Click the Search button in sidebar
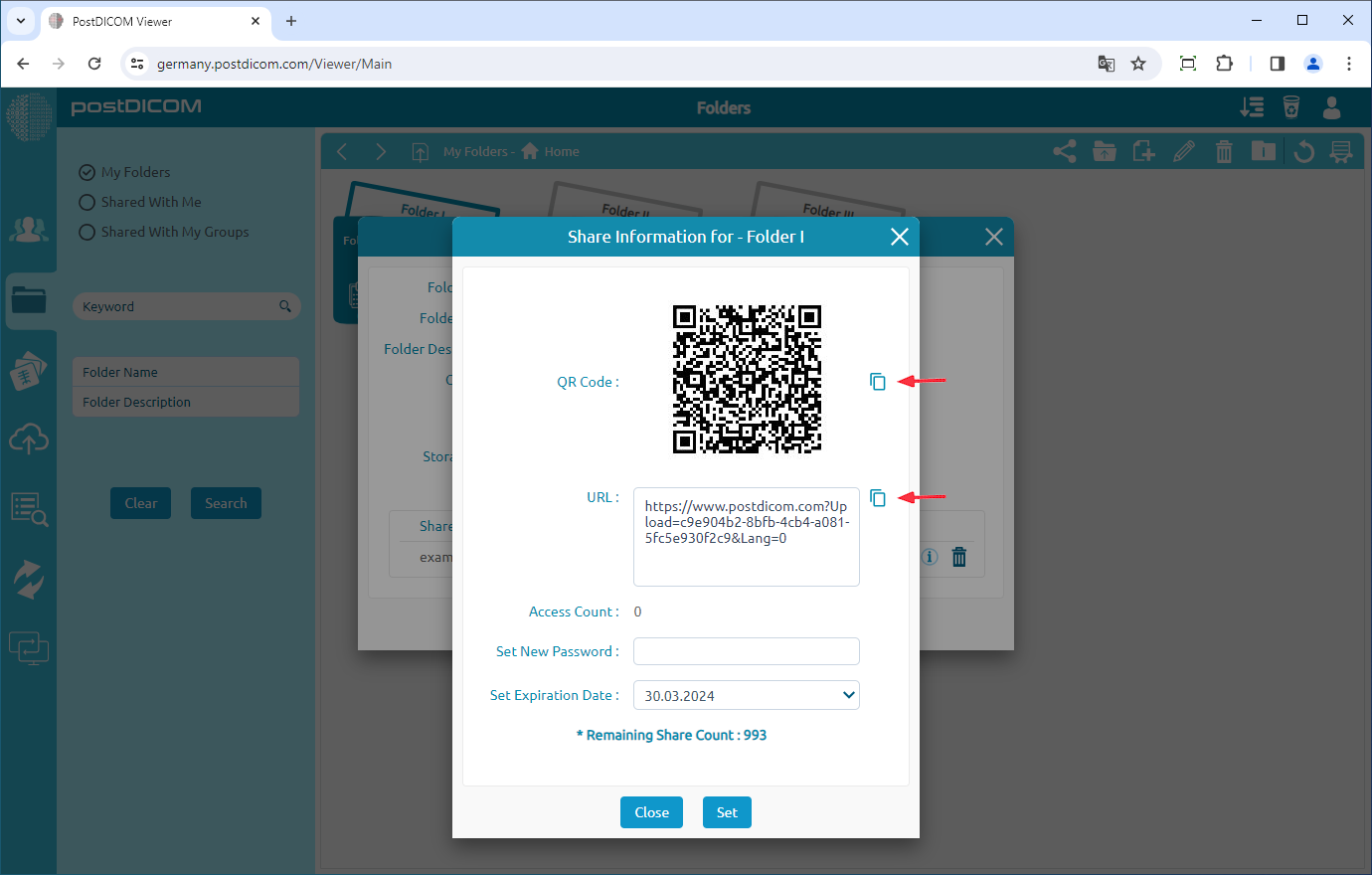Screen dimensions: 1372x875 [x=226, y=503]
